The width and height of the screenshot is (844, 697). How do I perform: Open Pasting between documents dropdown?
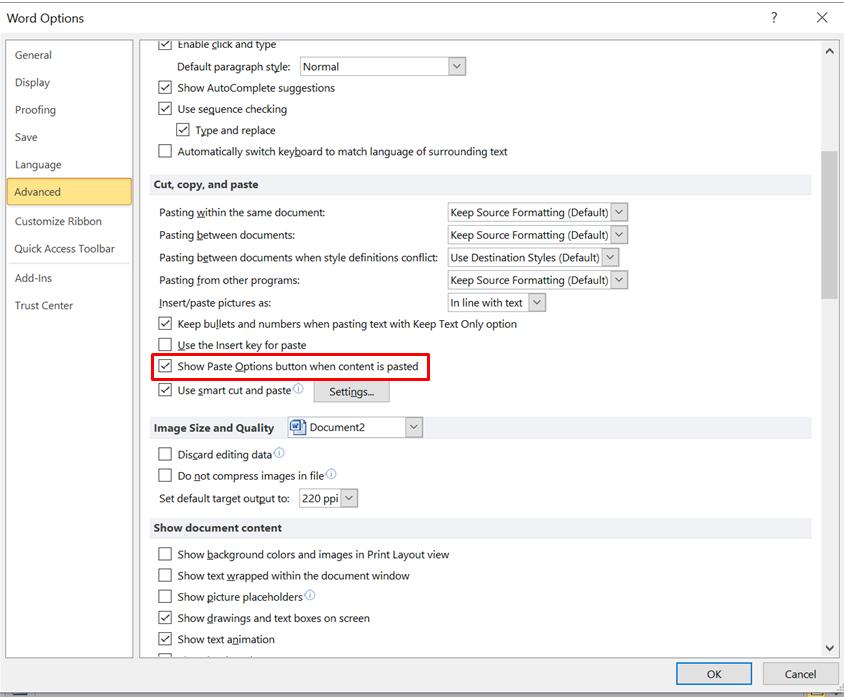[x=619, y=235]
